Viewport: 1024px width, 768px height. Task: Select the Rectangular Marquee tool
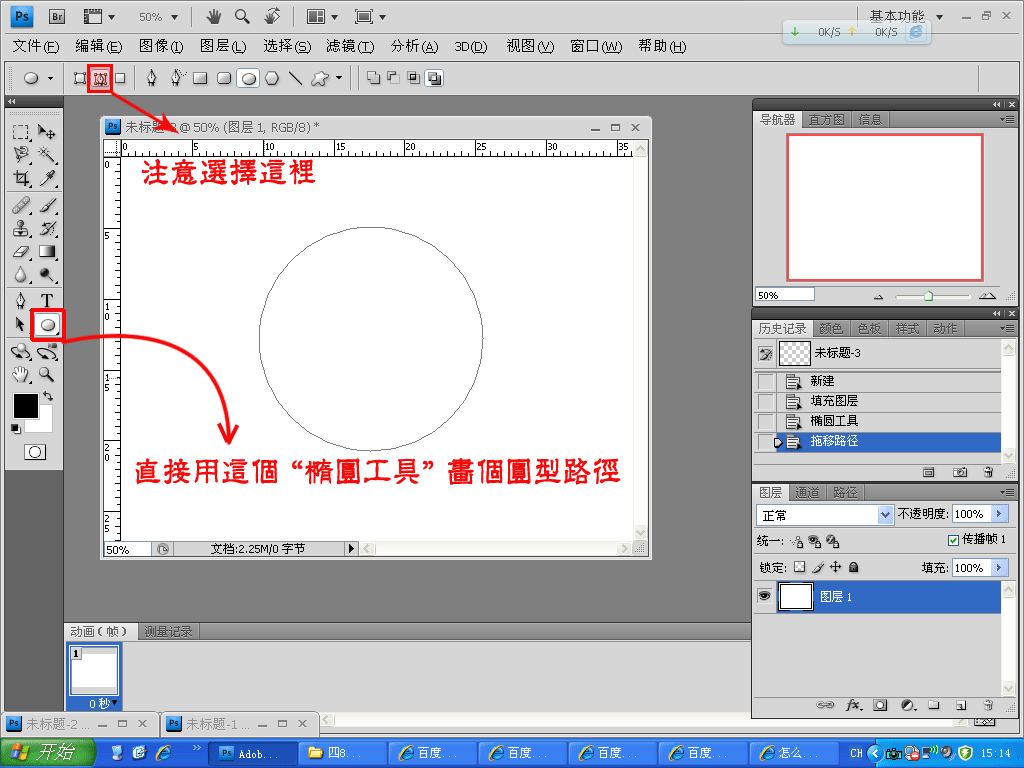click(21, 132)
